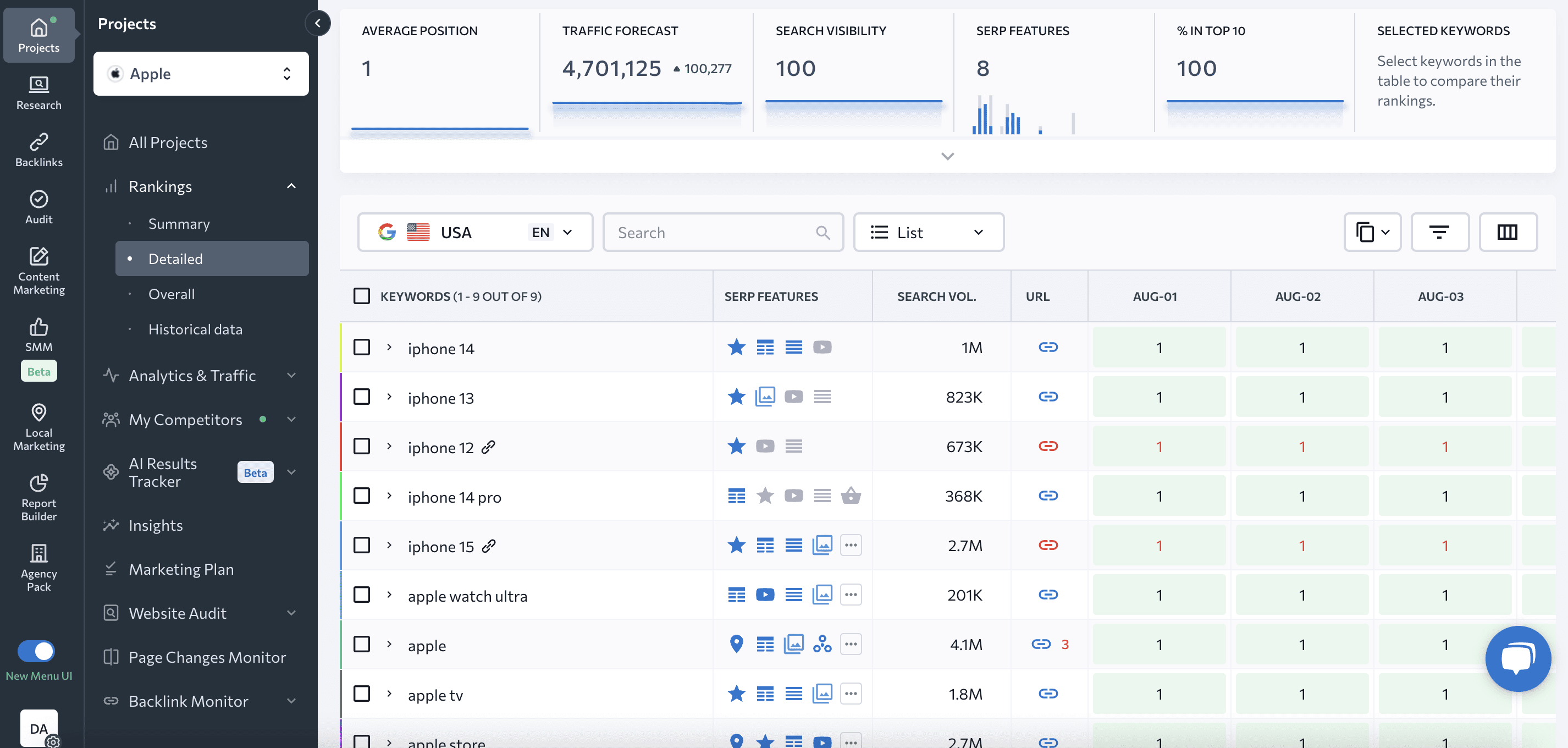Check the iphone 14 pro row checkbox
Viewport: 1568px width, 748px height.
click(x=362, y=496)
